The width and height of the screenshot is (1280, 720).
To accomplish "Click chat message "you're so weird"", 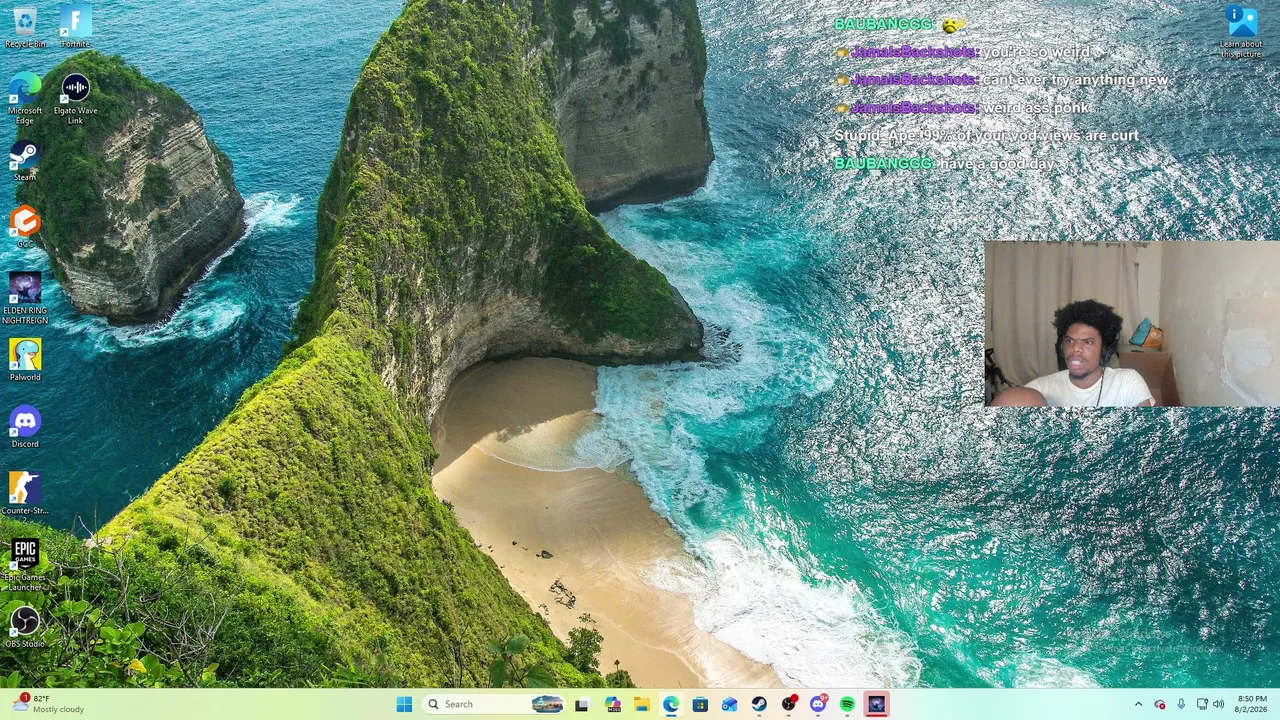I will point(1036,52).
